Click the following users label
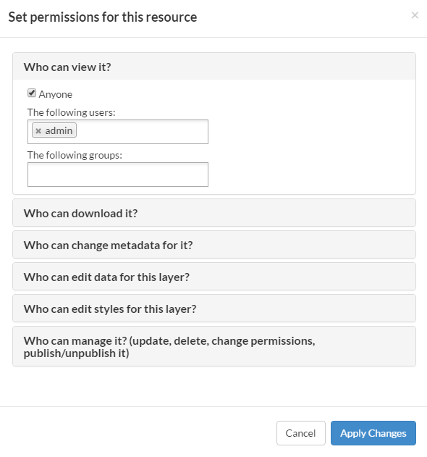 click(x=71, y=113)
